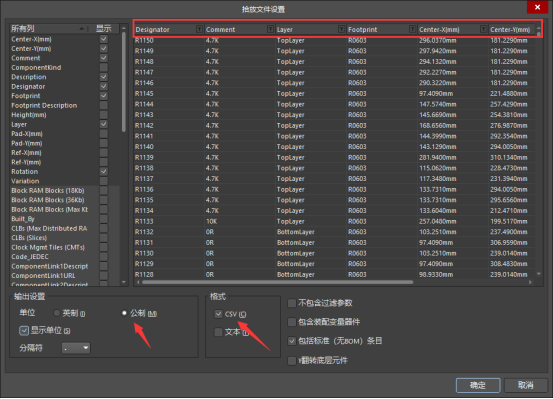553x399 pixels.
Task: Click the 显示 column header
Action: point(103,29)
